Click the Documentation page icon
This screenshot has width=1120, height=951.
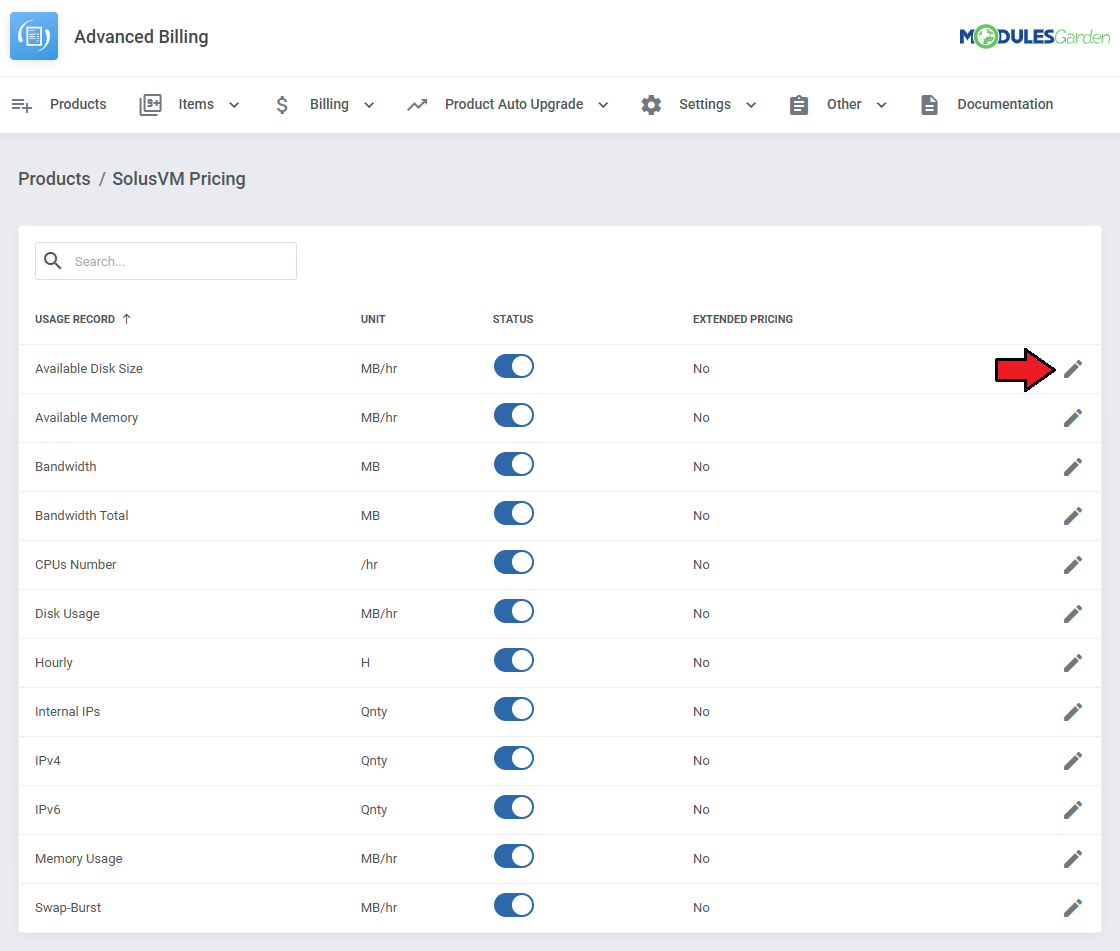(x=929, y=105)
